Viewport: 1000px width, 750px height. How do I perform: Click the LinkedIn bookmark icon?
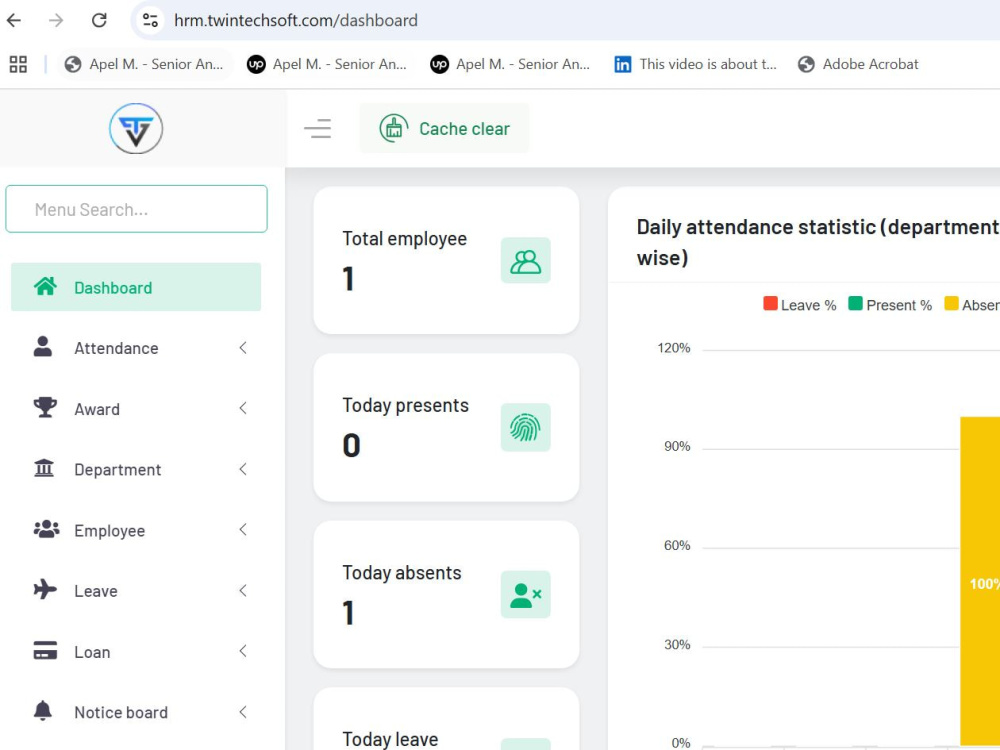tap(622, 64)
